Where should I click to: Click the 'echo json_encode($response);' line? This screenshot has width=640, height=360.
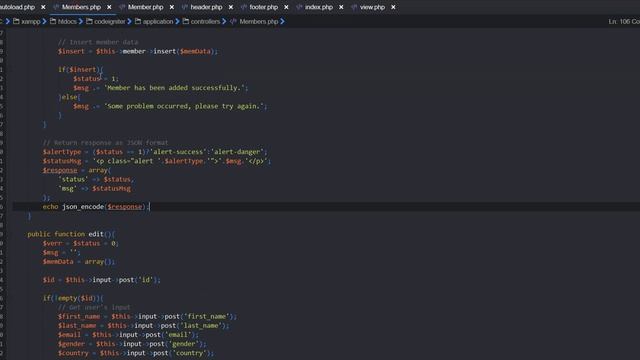tap(96, 207)
